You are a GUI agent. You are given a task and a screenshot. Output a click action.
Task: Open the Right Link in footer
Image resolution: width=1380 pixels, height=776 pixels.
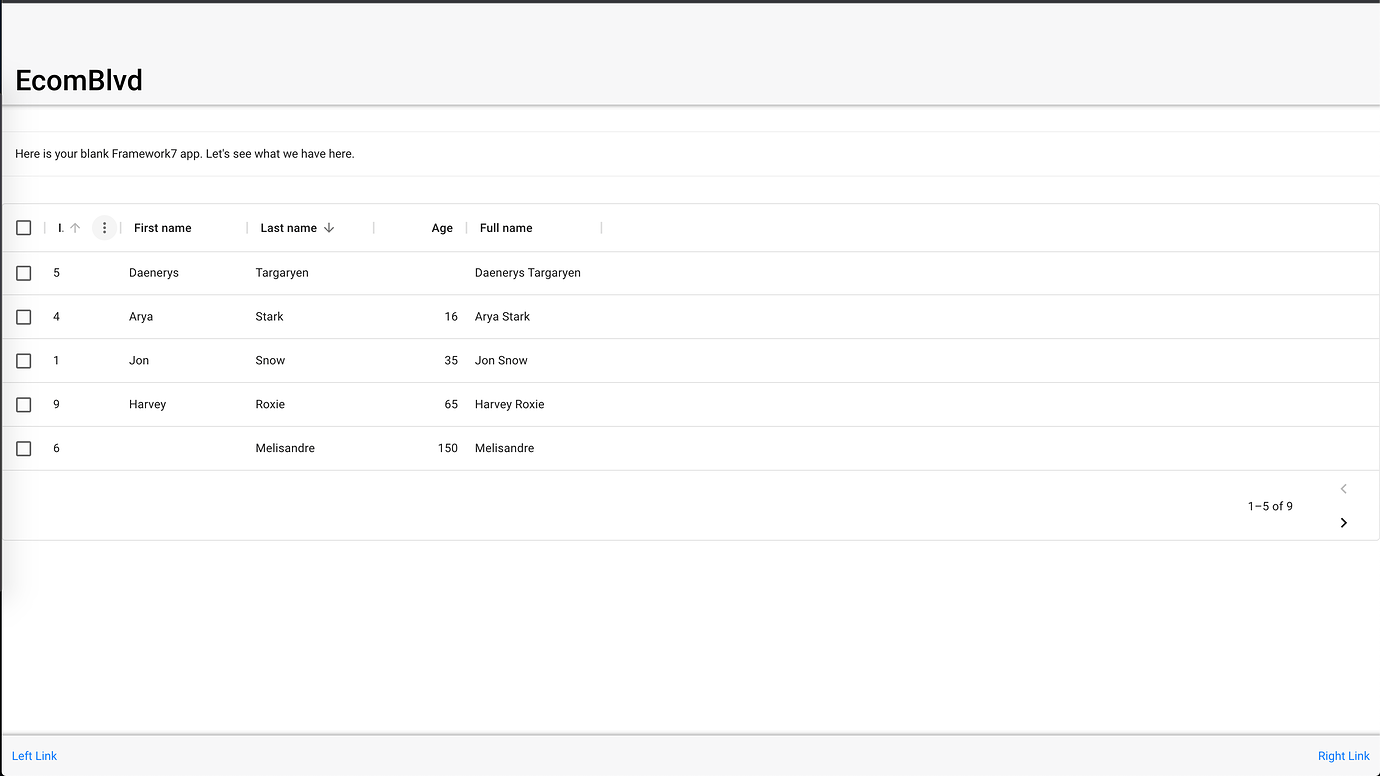1343,756
